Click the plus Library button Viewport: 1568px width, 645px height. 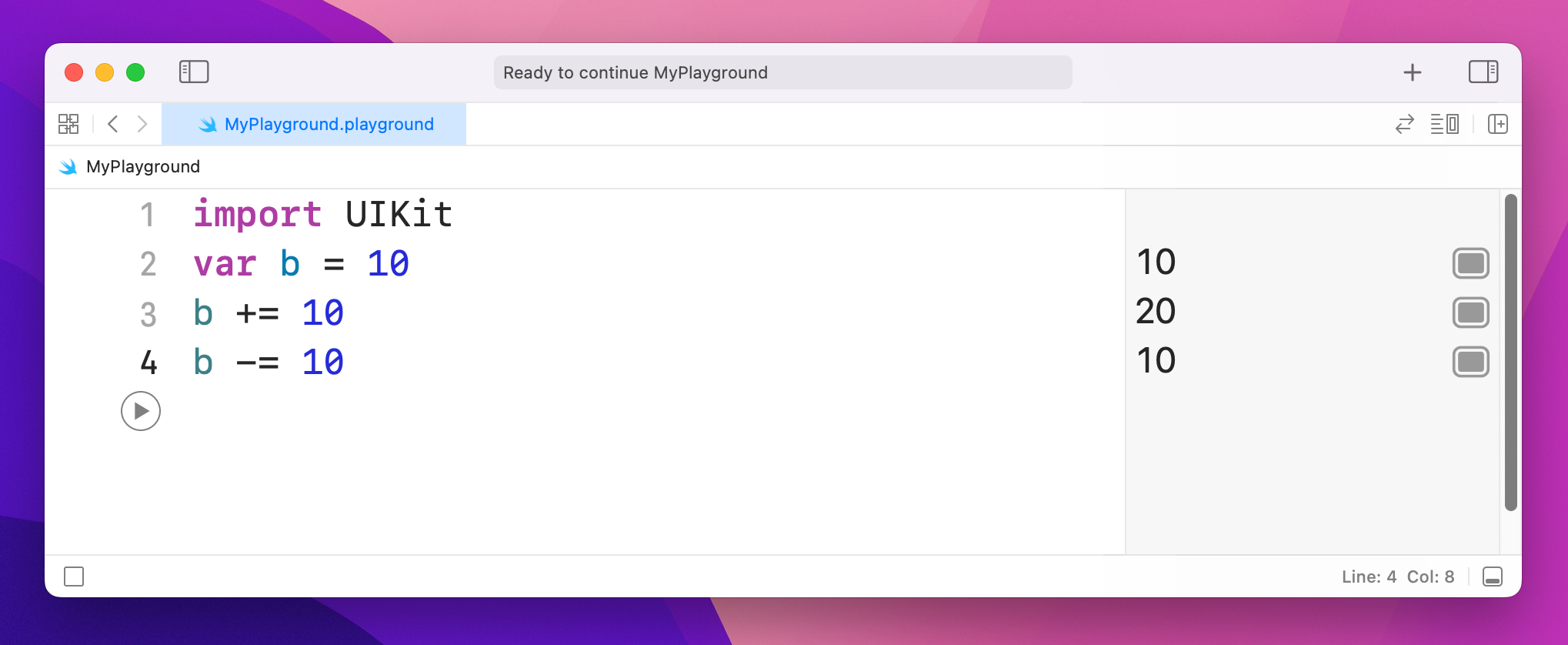pos(1412,72)
